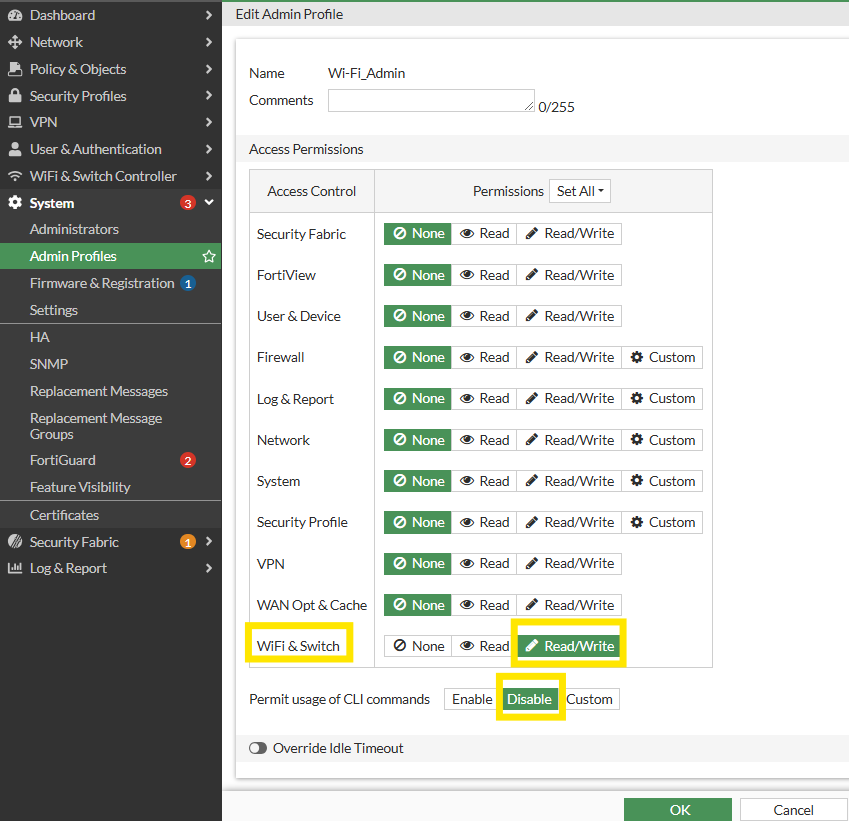Click the Security Fabric sidebar icon

15,542
